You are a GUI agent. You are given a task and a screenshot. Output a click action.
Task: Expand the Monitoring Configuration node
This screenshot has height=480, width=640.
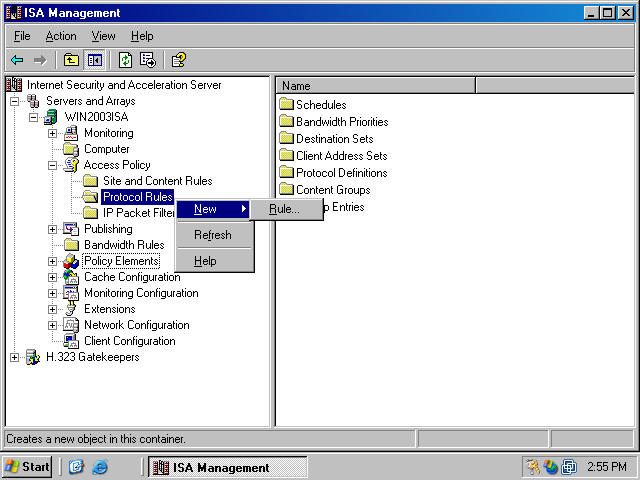tap(52, 293)
